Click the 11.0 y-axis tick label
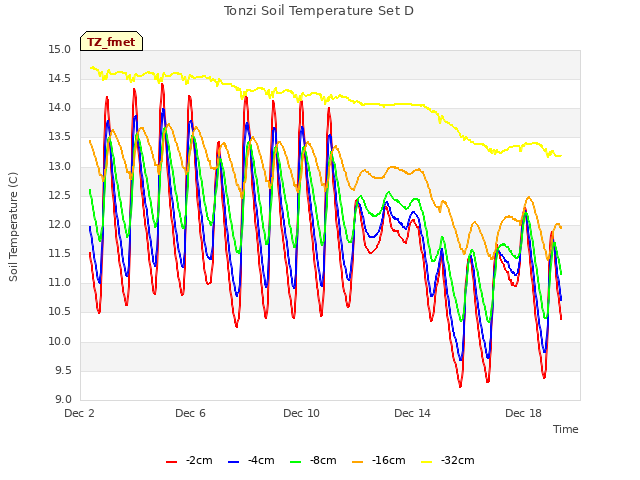 [60, 282]
